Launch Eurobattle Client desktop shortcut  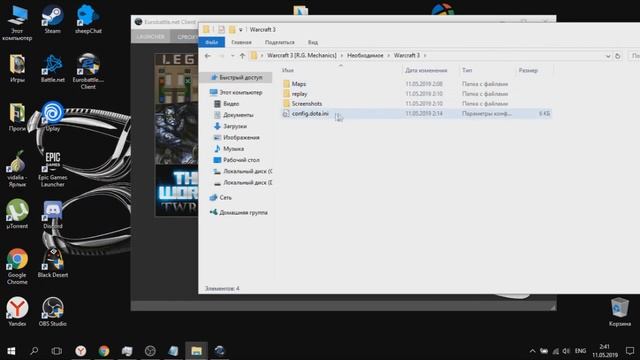pos(88,71)
